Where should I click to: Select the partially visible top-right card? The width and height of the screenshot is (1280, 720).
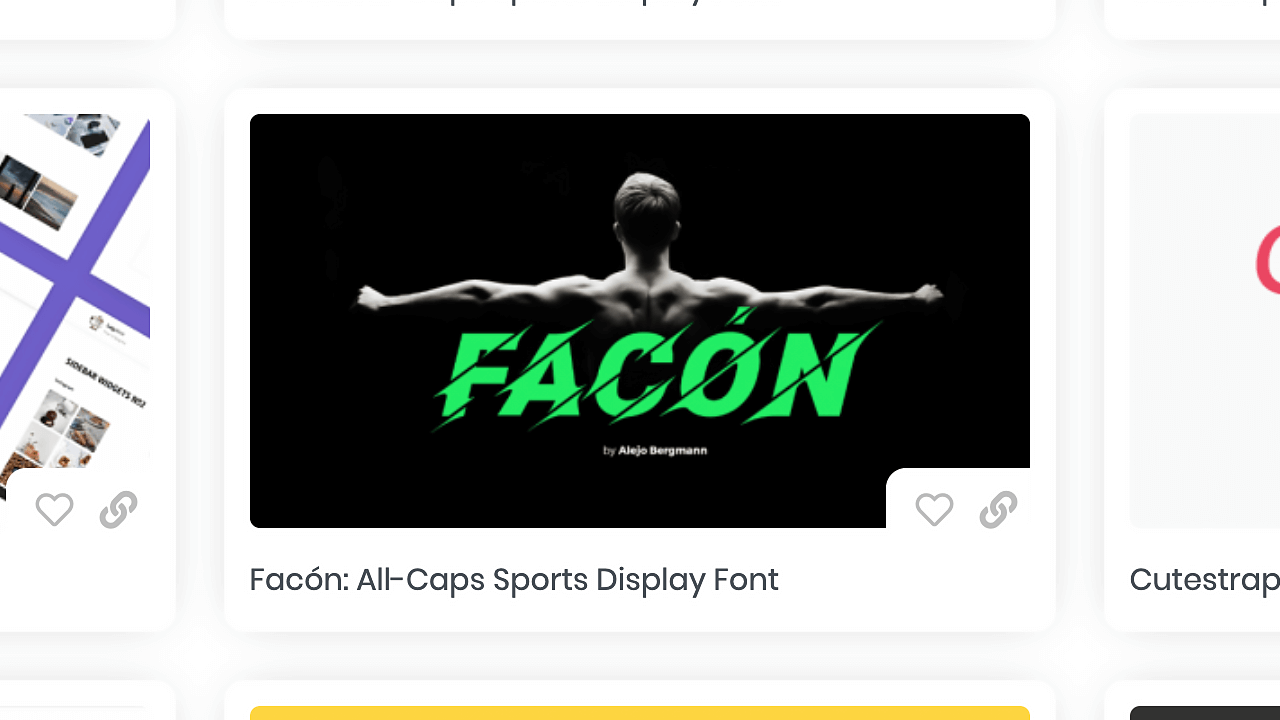click(x=1192, y=19)
